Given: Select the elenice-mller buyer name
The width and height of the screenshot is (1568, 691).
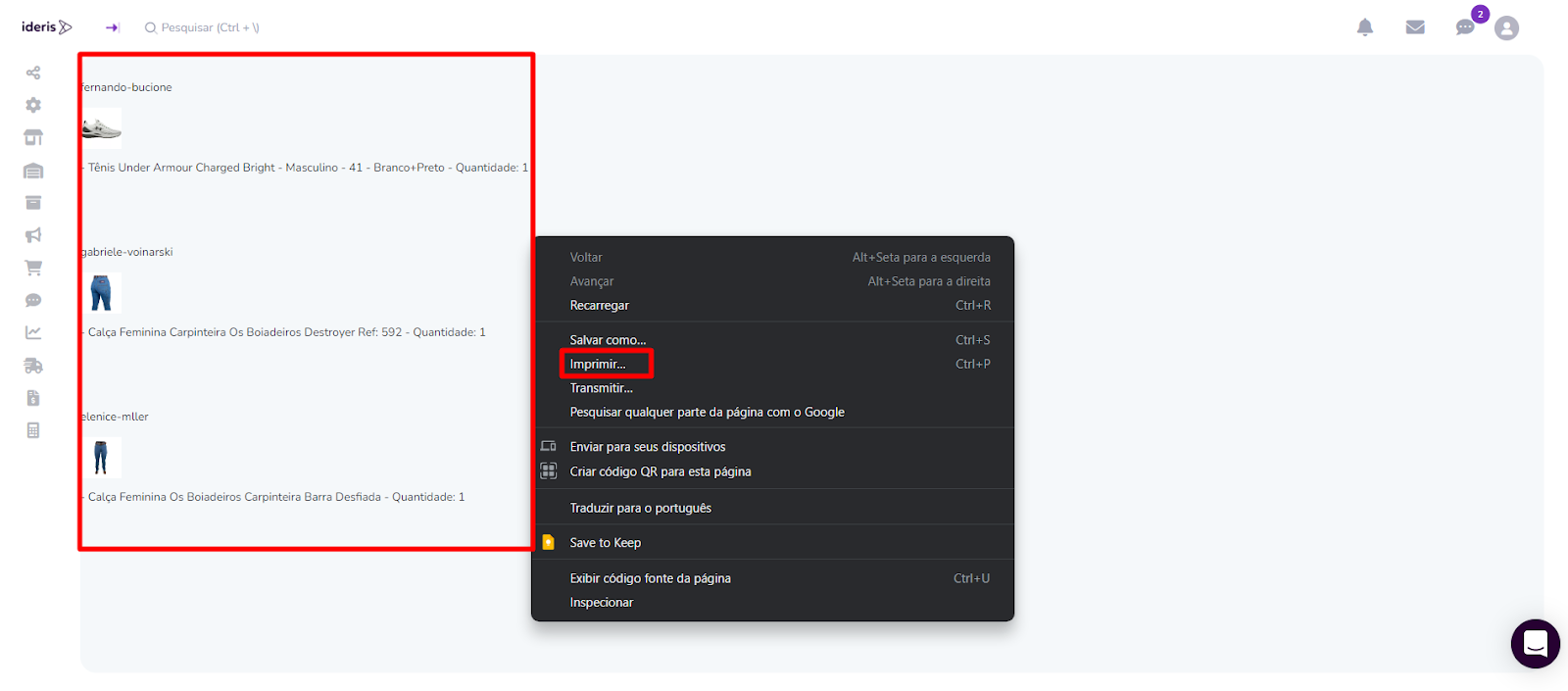Looking at the screenshot, I should pyautogui.click(x=115, y=417).
